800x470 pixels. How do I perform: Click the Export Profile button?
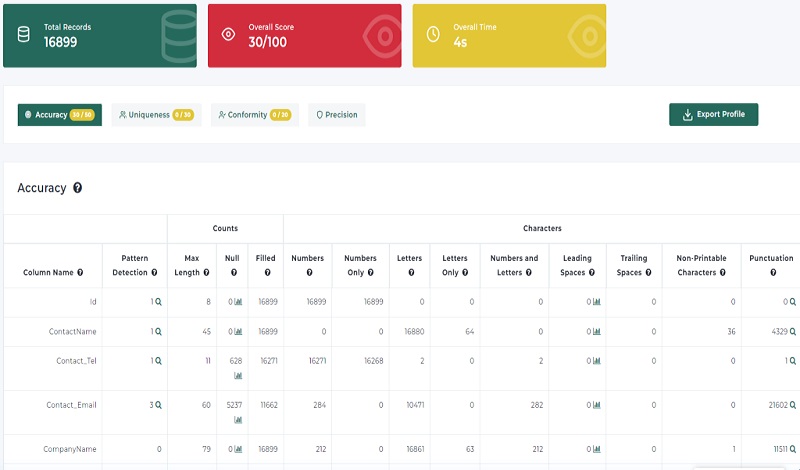[713, 114]
